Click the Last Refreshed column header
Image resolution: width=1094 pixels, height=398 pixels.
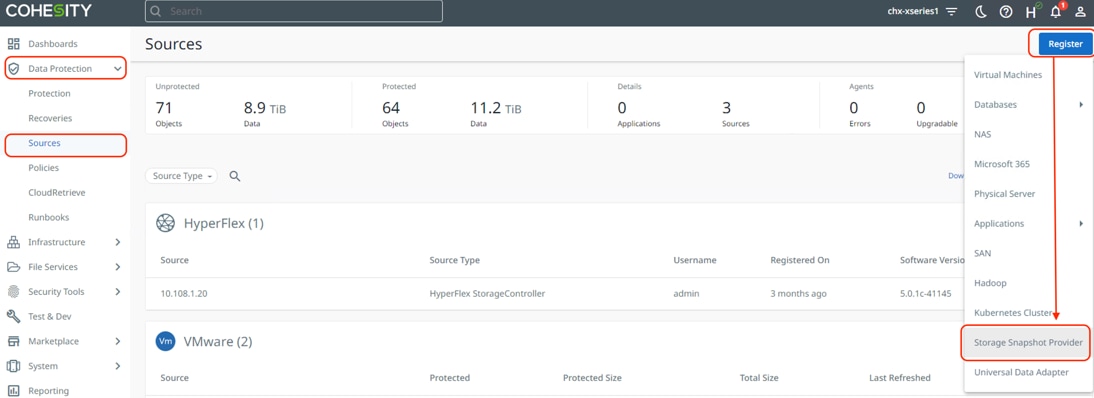coord(900,378)
